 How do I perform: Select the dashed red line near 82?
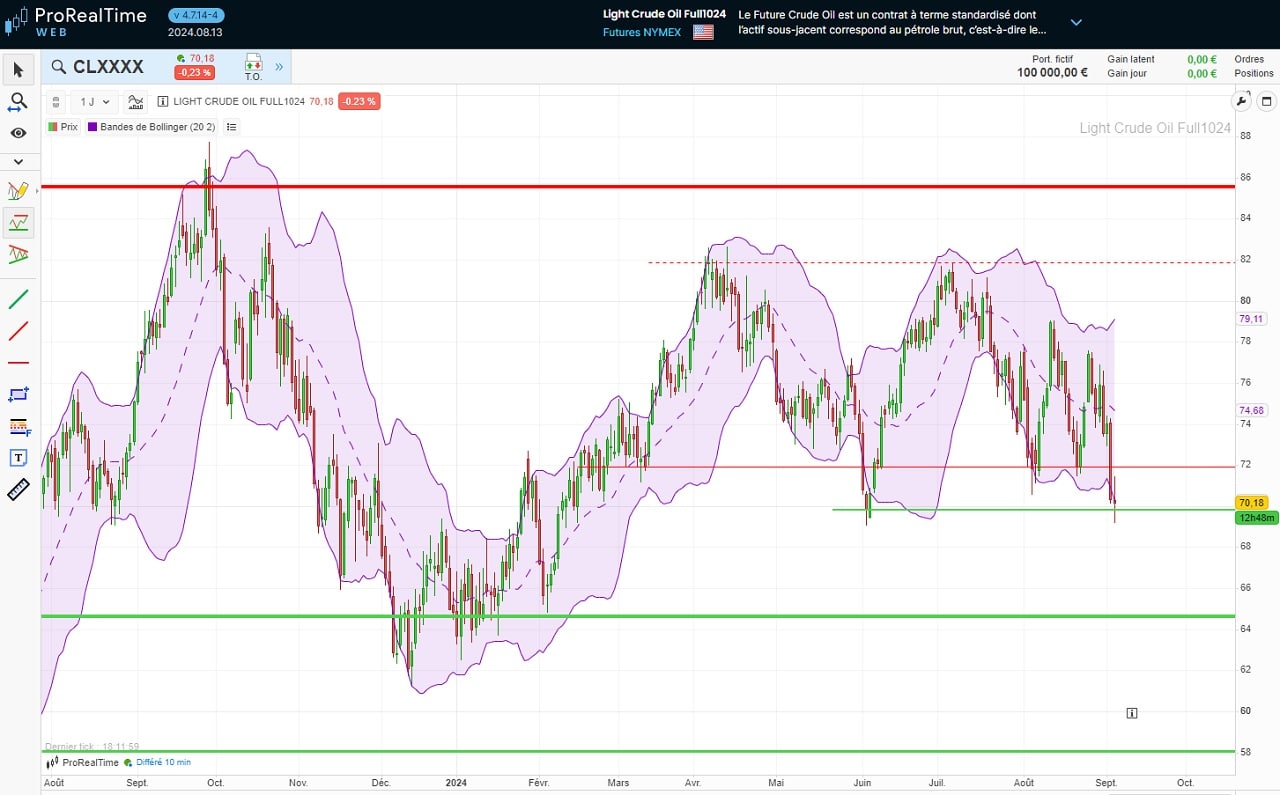click(x=941, y=262)
